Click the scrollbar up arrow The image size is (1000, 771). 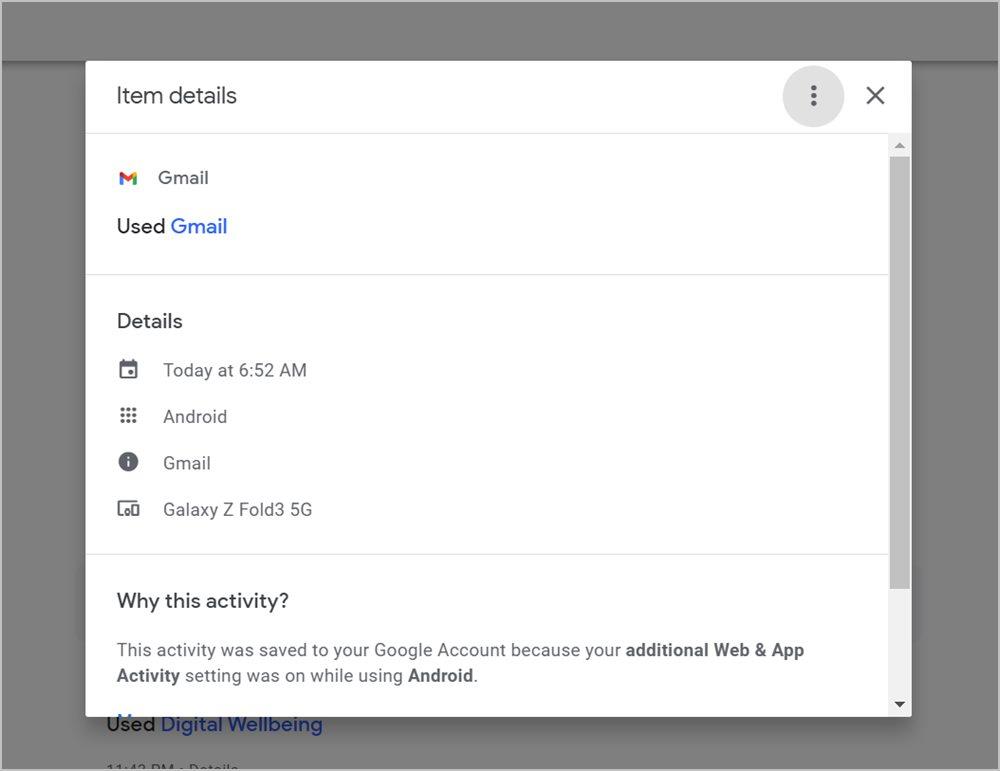point(900,145)
